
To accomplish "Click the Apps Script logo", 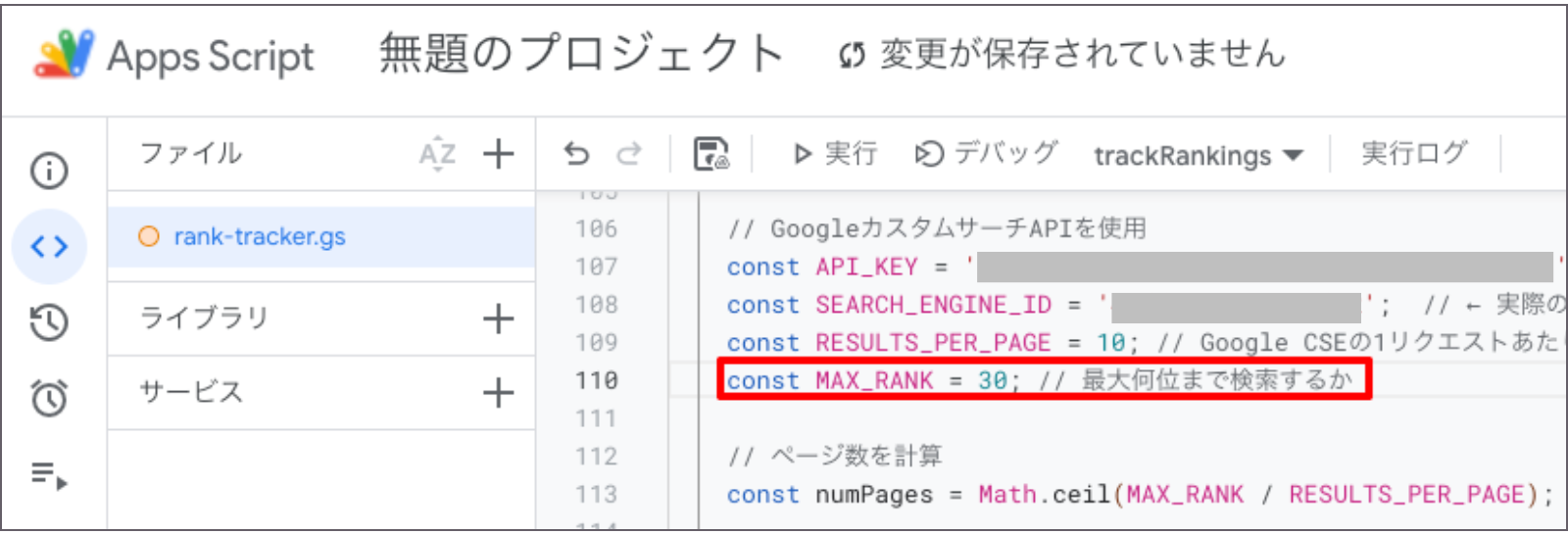I will [x=65, y=54].
